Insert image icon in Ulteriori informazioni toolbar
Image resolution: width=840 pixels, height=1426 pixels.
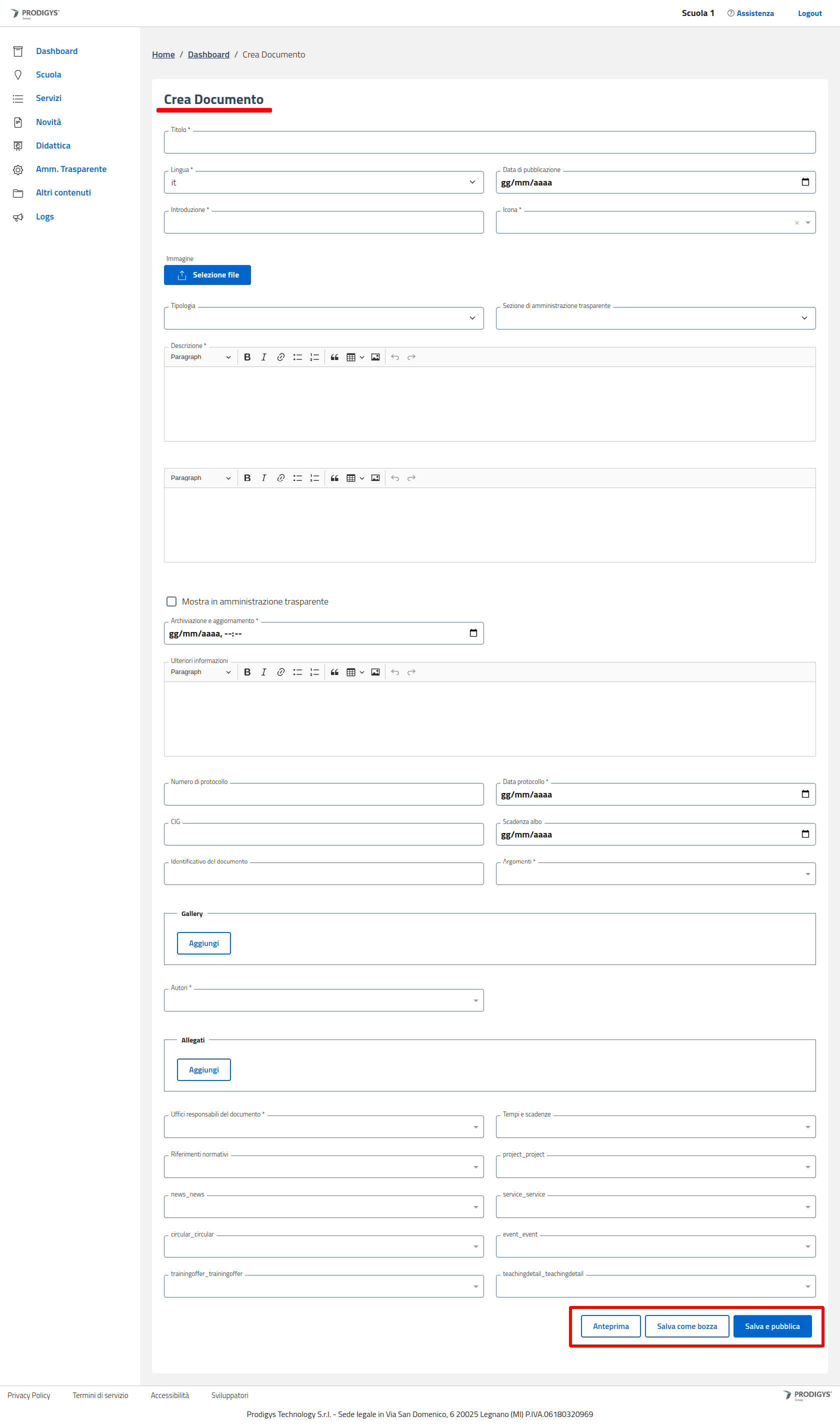(x=375, y=671)
